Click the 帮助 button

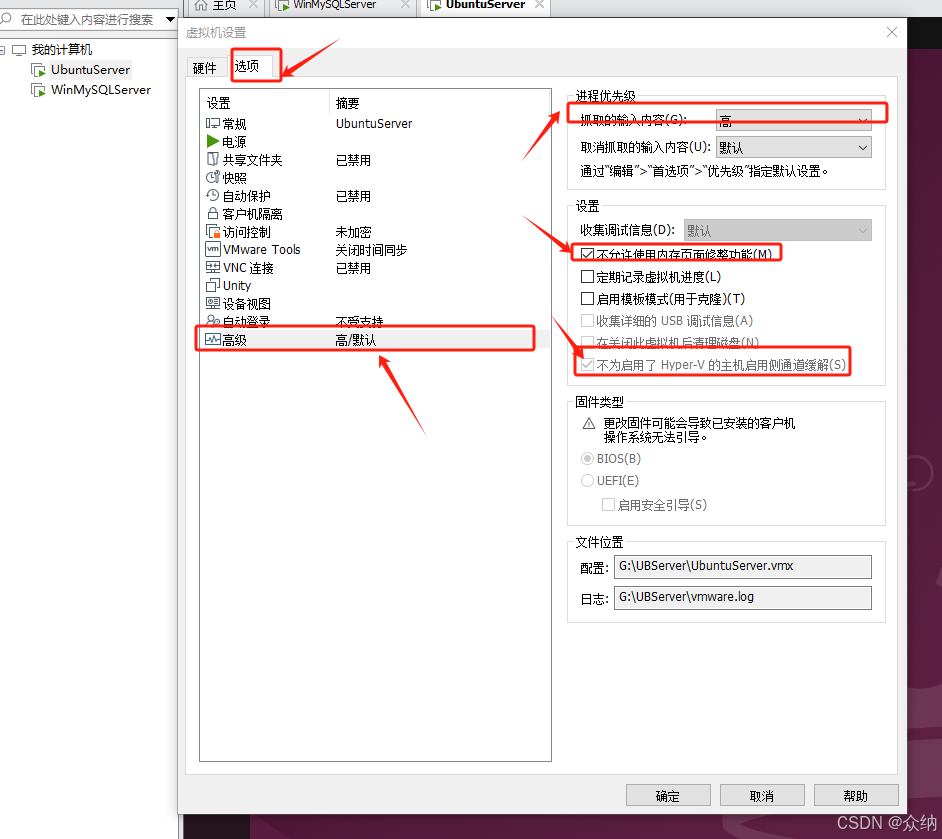tap(856, 795)
